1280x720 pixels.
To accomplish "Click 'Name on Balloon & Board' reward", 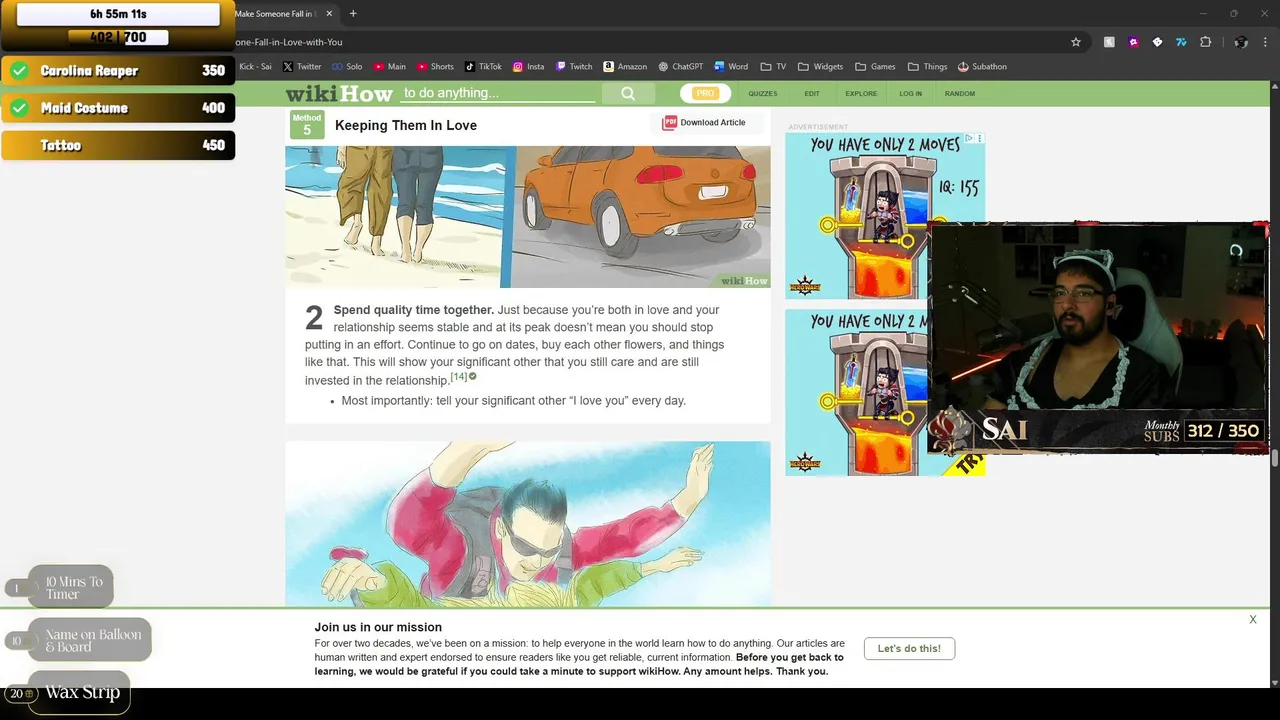I will click(x=89, y=640).
